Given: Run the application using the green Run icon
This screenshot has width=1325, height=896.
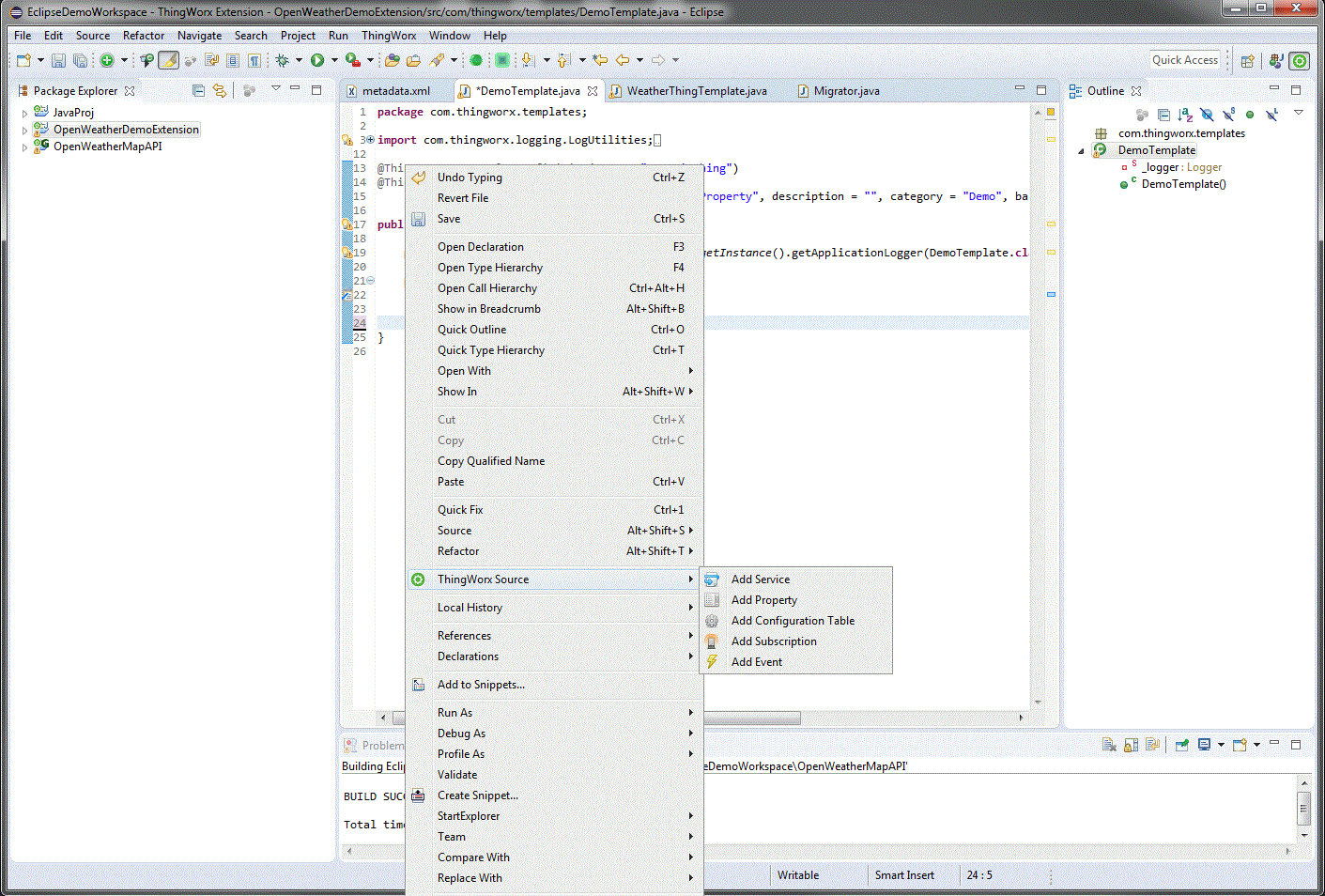Looking at the screenshot, I should tap(319, 59).
